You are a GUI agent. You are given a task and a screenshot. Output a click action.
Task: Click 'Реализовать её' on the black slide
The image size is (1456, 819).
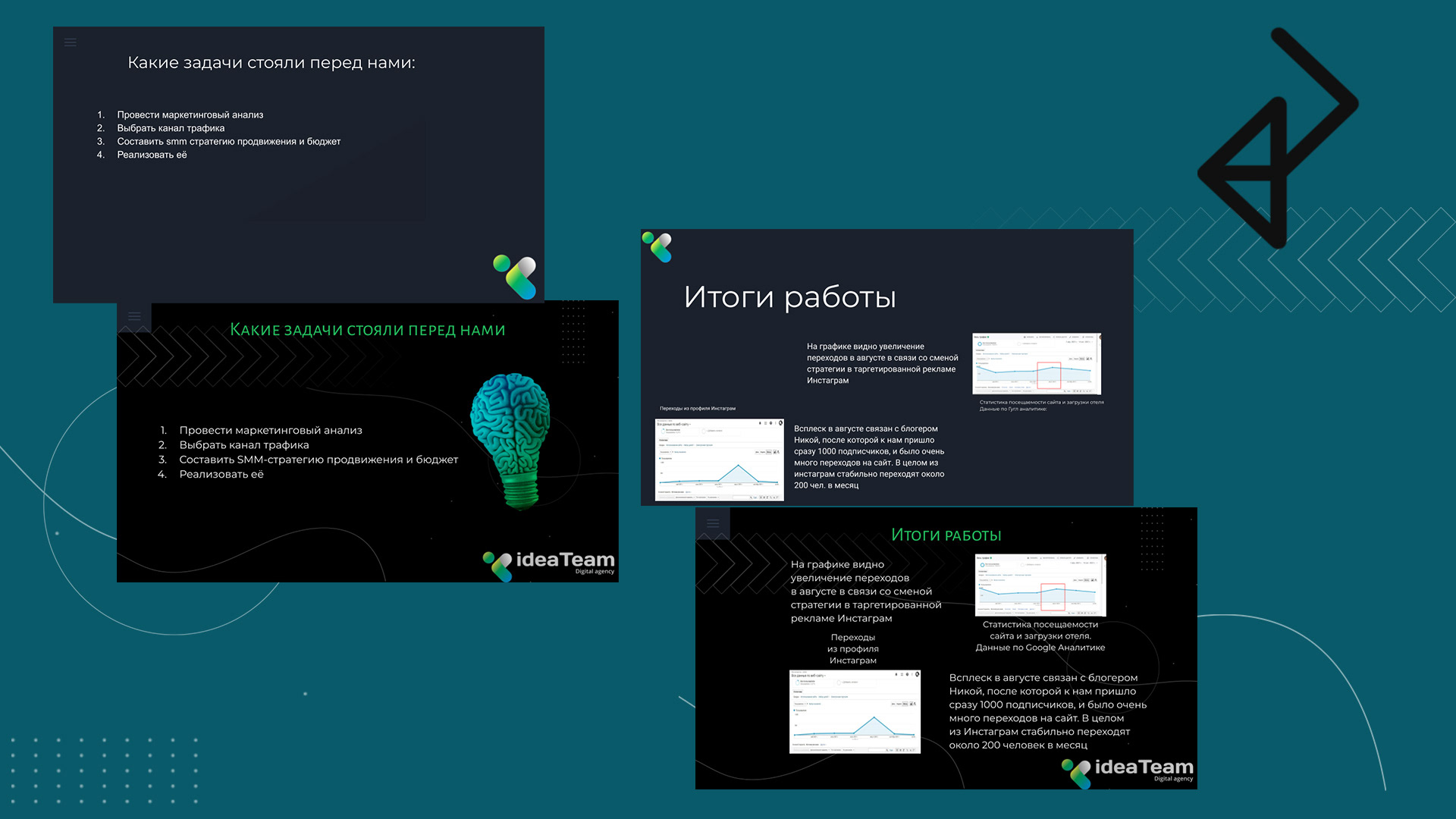(x=221, y=474)
